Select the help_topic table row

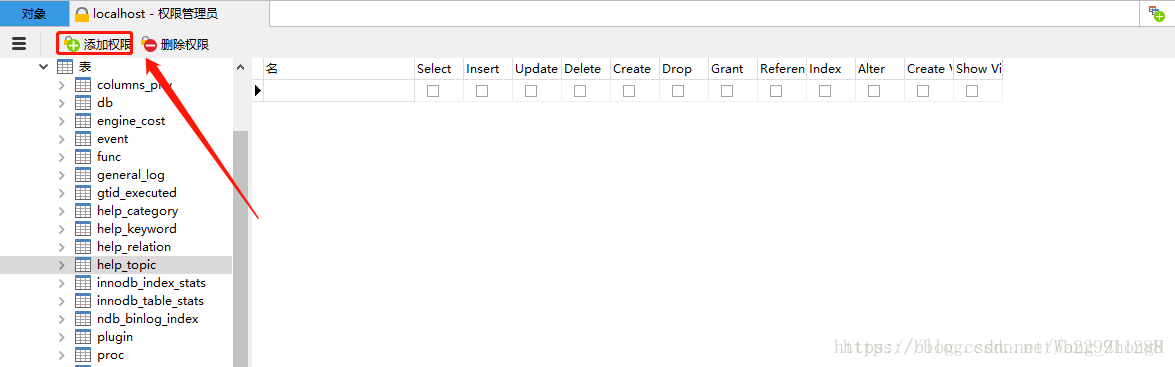tap(116, 264)
